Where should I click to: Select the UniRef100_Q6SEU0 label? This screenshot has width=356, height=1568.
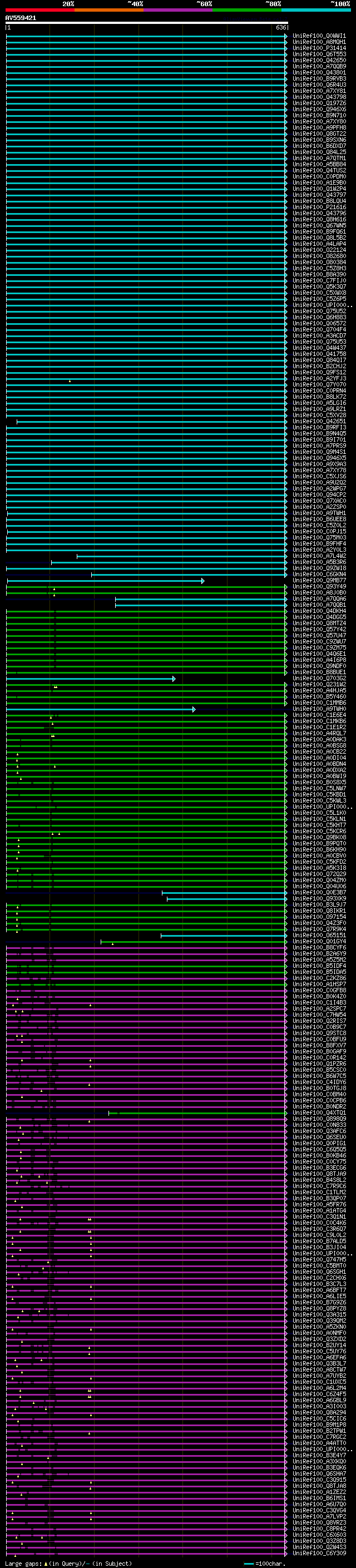(x=319, y=1137)
